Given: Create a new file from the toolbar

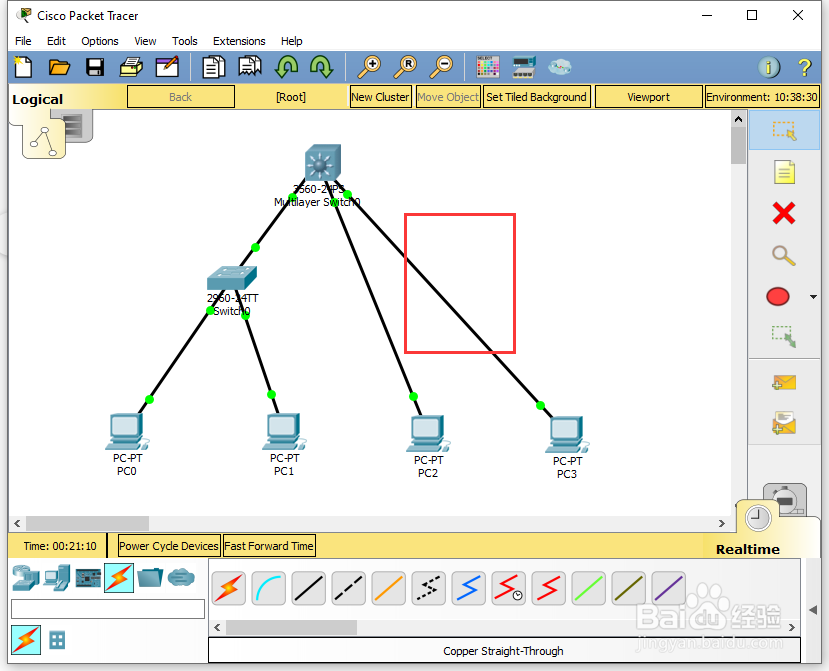Looking at the screenshot, I should click(23, 67).
